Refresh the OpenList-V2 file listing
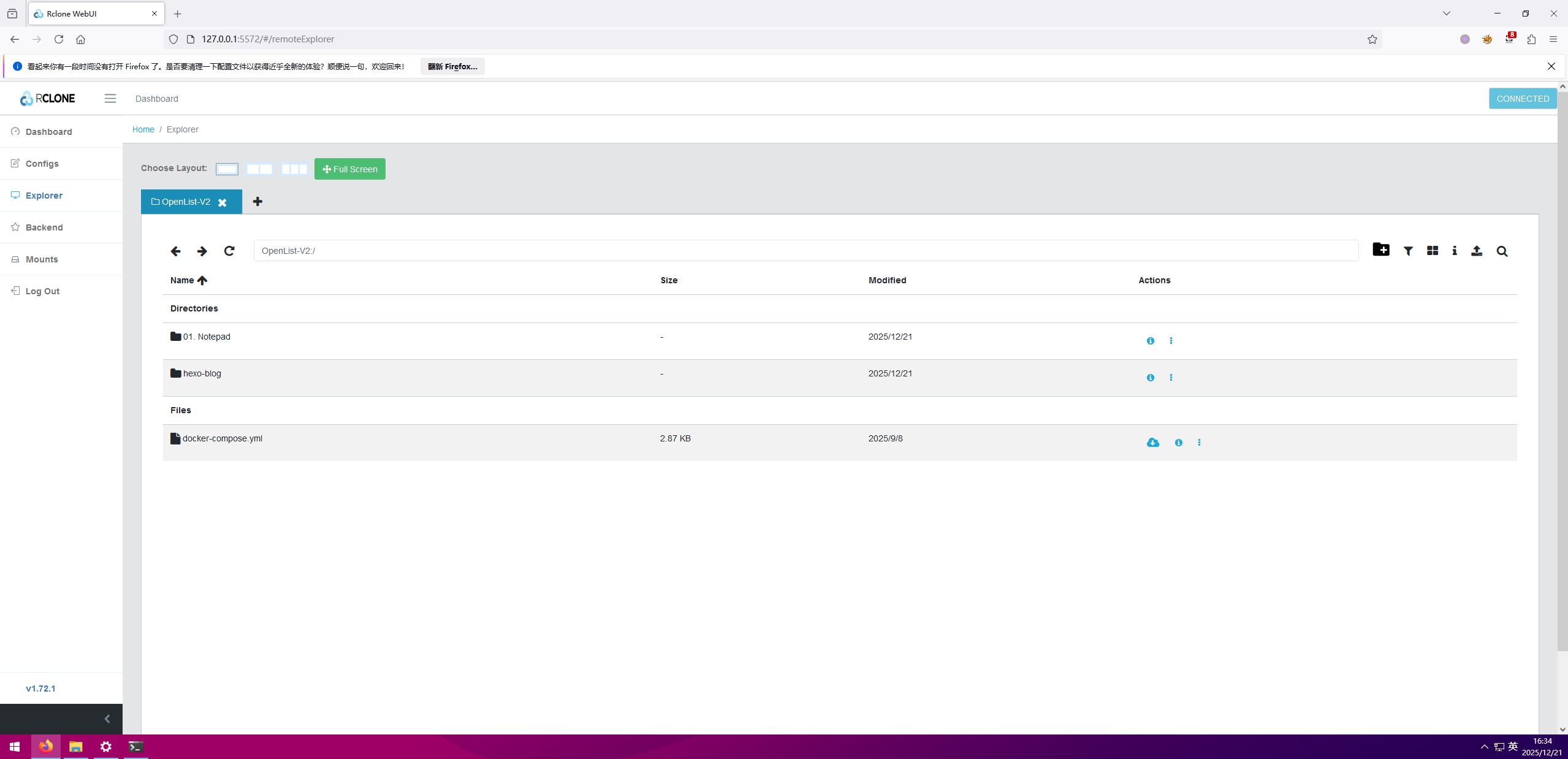Viewport: 1568px width, 759px height. (229, 251)
